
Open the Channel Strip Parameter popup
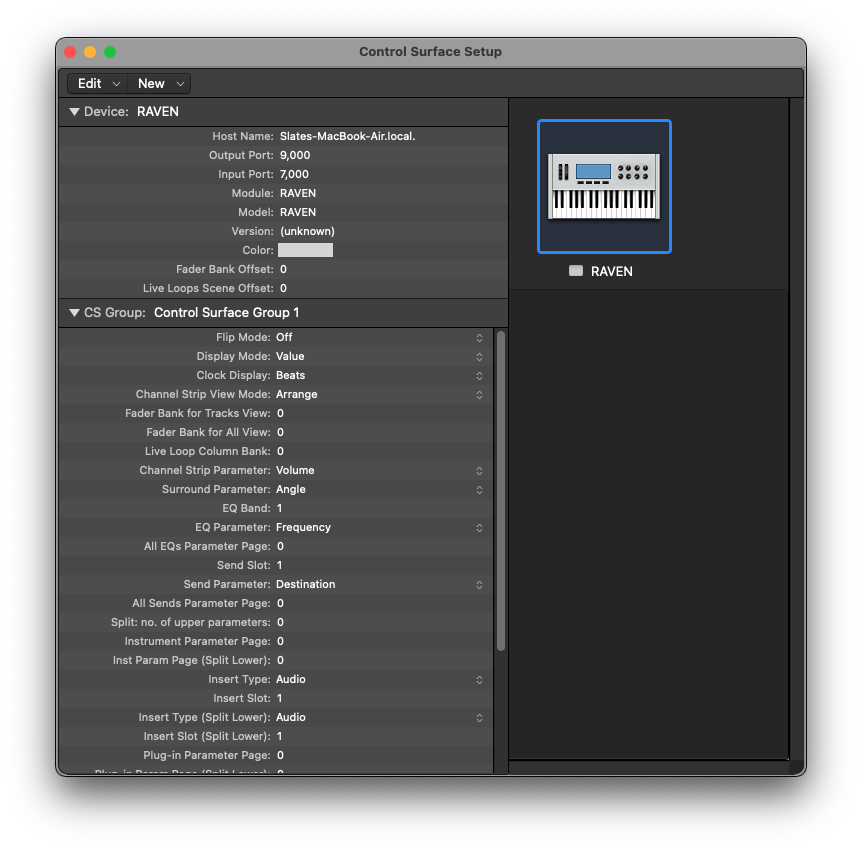click(x=479, y=471)
